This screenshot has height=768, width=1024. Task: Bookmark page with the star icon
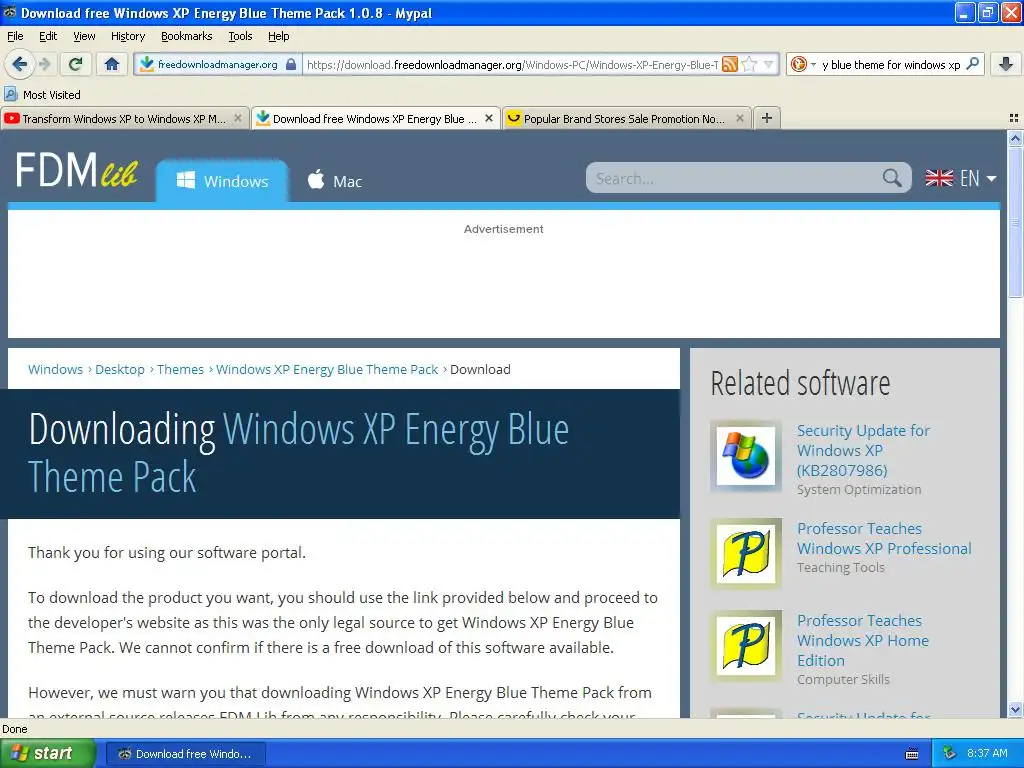(750, 64)
